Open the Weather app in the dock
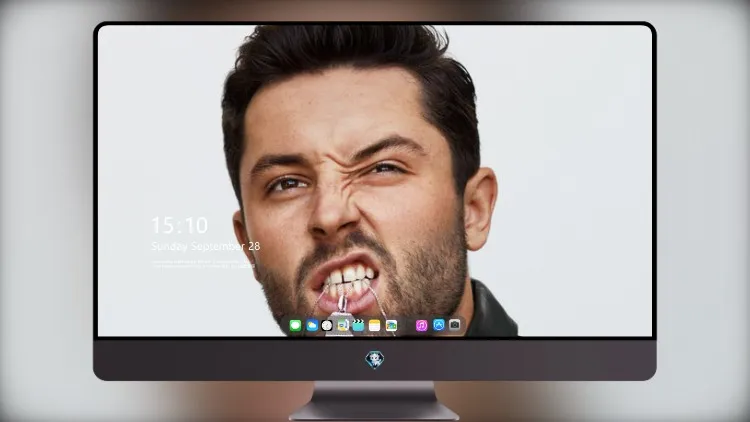750x422 pixels. [312, 326]
